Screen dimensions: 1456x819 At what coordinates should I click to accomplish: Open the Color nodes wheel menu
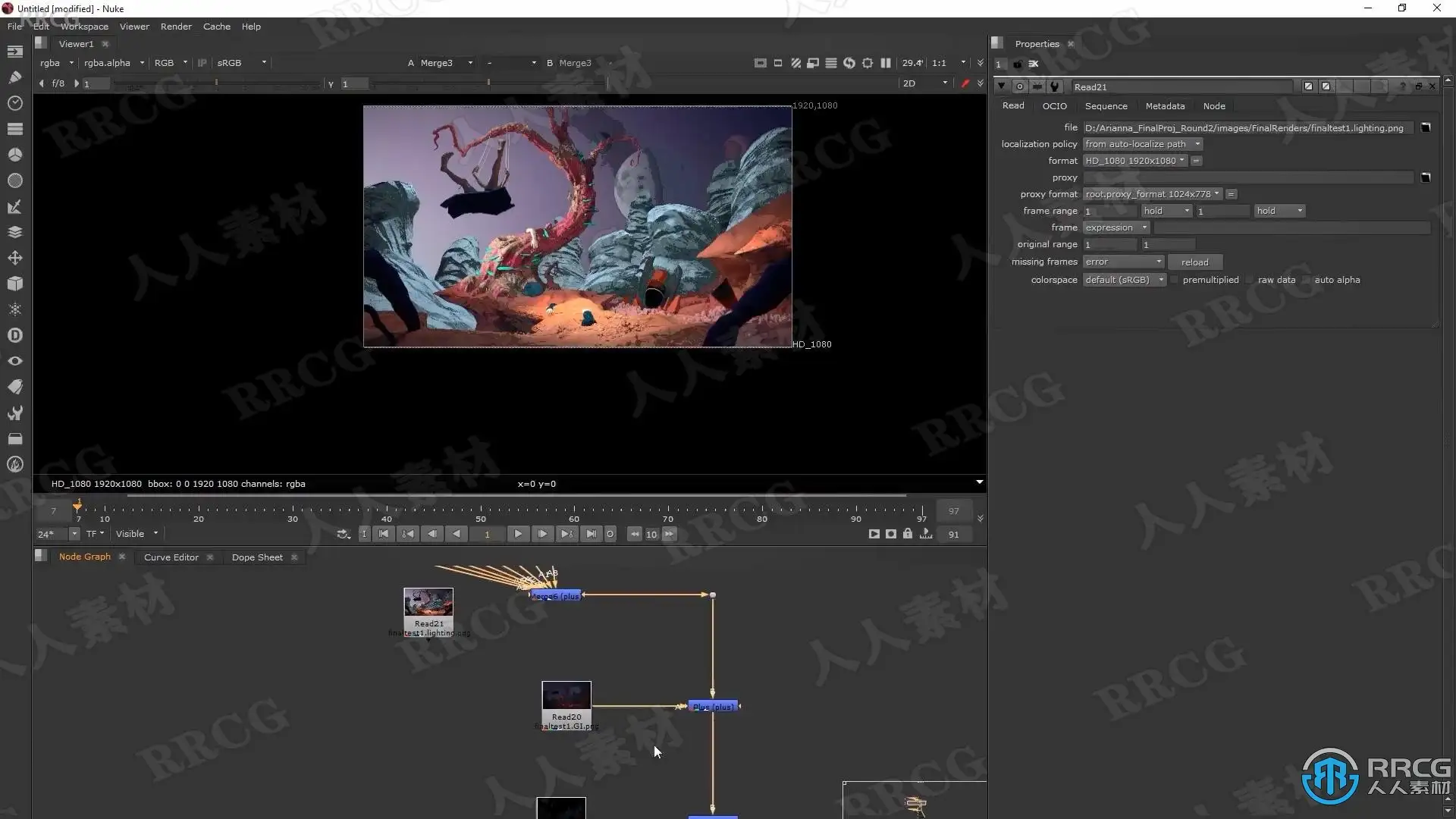click(x=14, y=155)
